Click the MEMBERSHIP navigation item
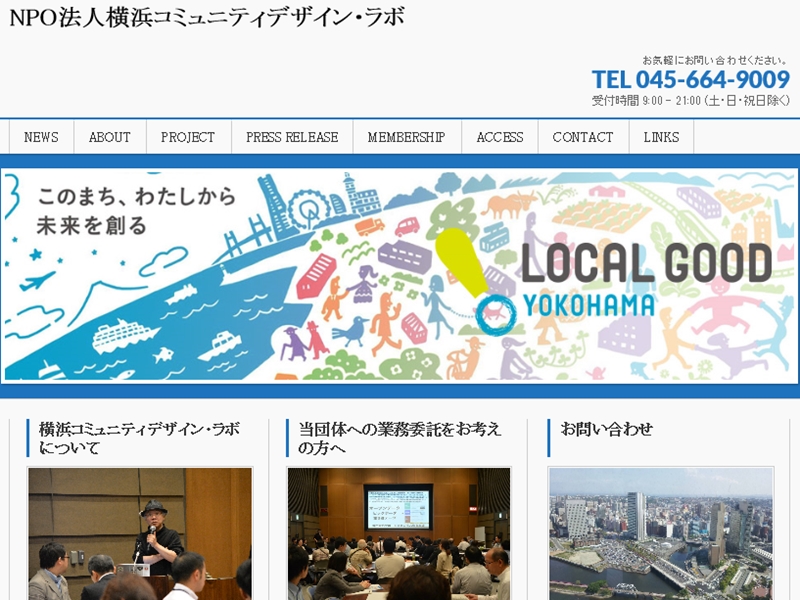The width and height of the screenshot is (800, 600). tap(406, 137)
